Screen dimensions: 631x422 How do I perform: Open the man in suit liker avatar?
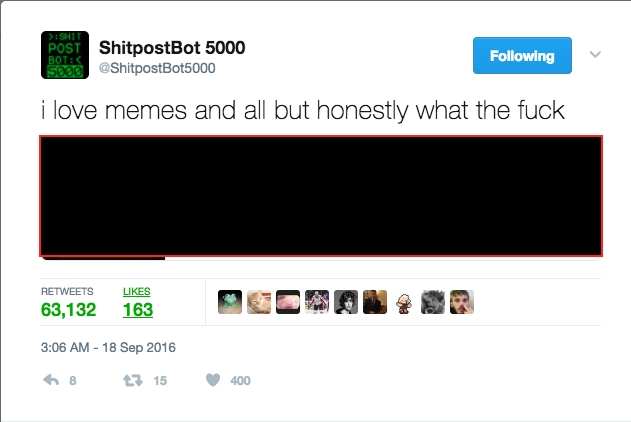click(375, 302)
